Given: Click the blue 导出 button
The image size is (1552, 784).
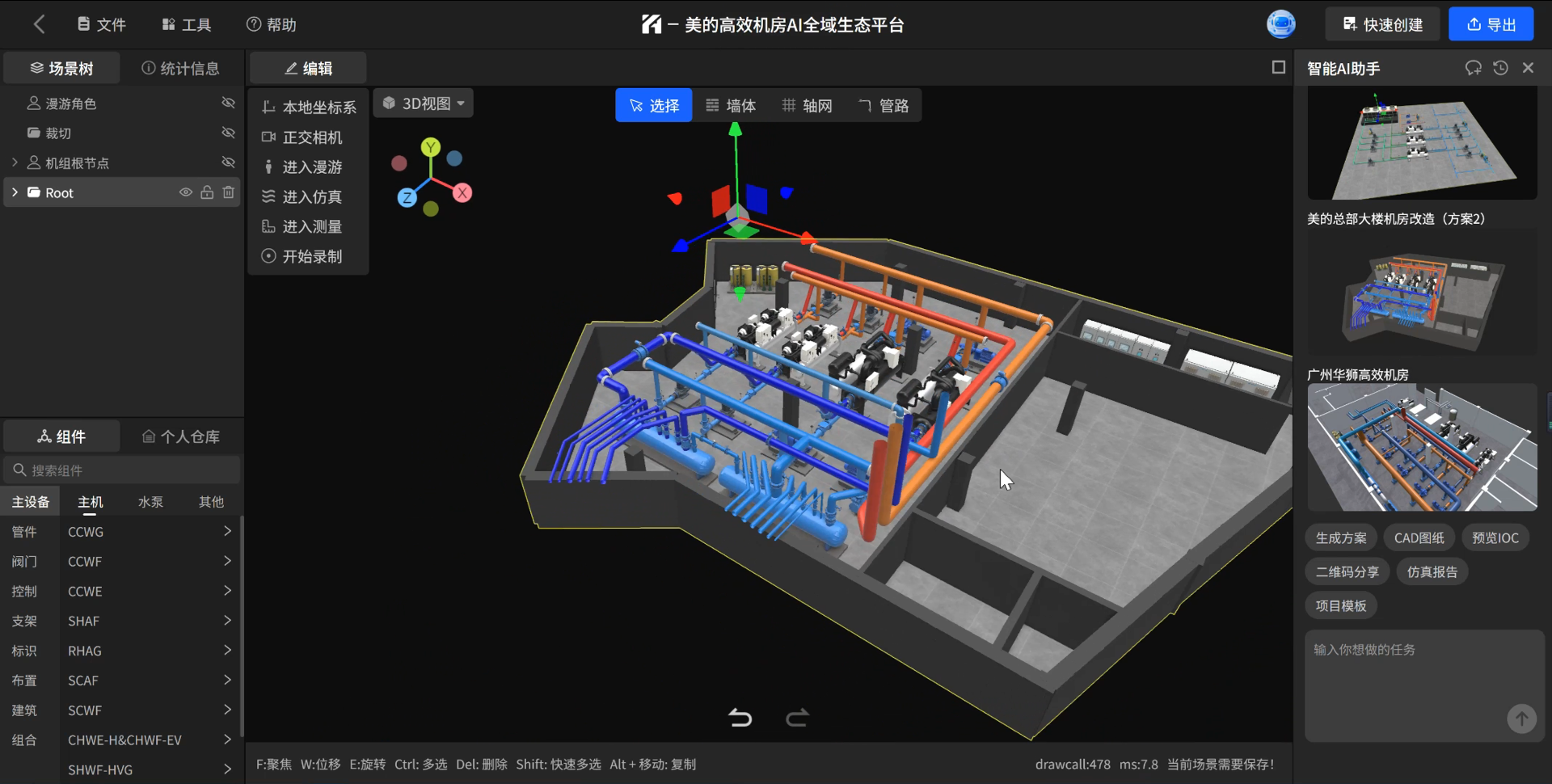Looking at the screenshot, I should pos(1491,24).
